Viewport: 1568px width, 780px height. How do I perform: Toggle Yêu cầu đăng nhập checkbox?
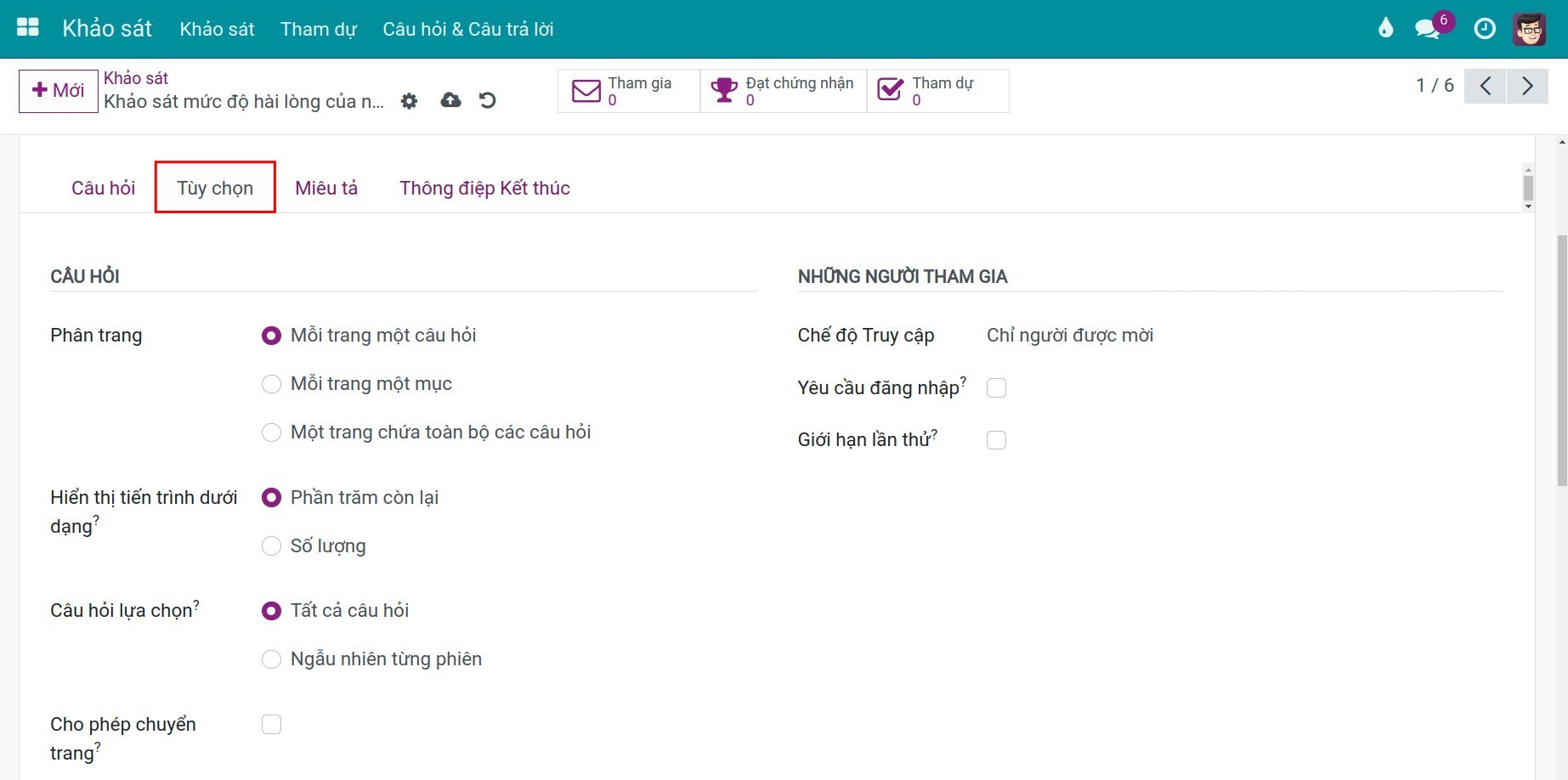pos(996,387)
